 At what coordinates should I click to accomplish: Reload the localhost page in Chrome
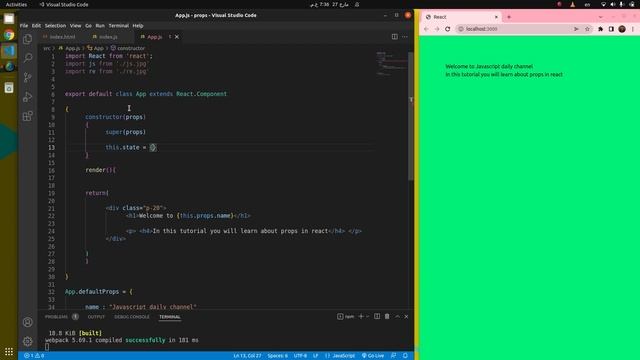tap(448, 29)
